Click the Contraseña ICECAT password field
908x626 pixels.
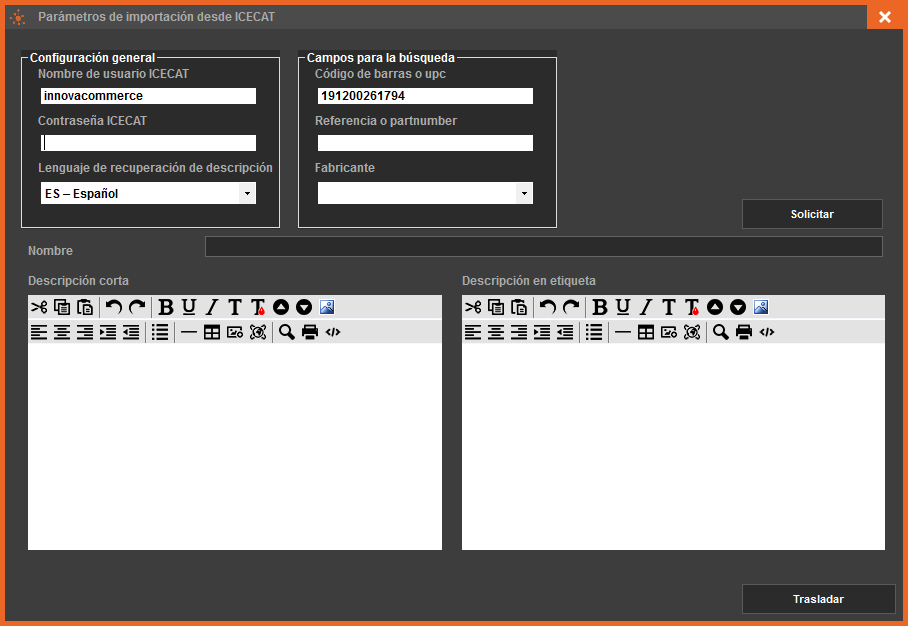point(148,143)
